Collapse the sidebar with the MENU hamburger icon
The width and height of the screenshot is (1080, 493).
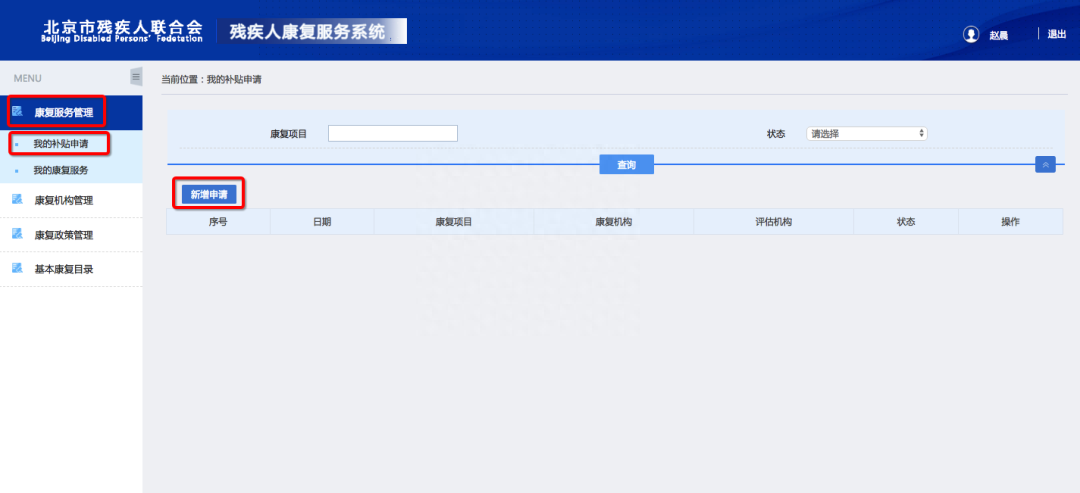click(x=136, y=77)
